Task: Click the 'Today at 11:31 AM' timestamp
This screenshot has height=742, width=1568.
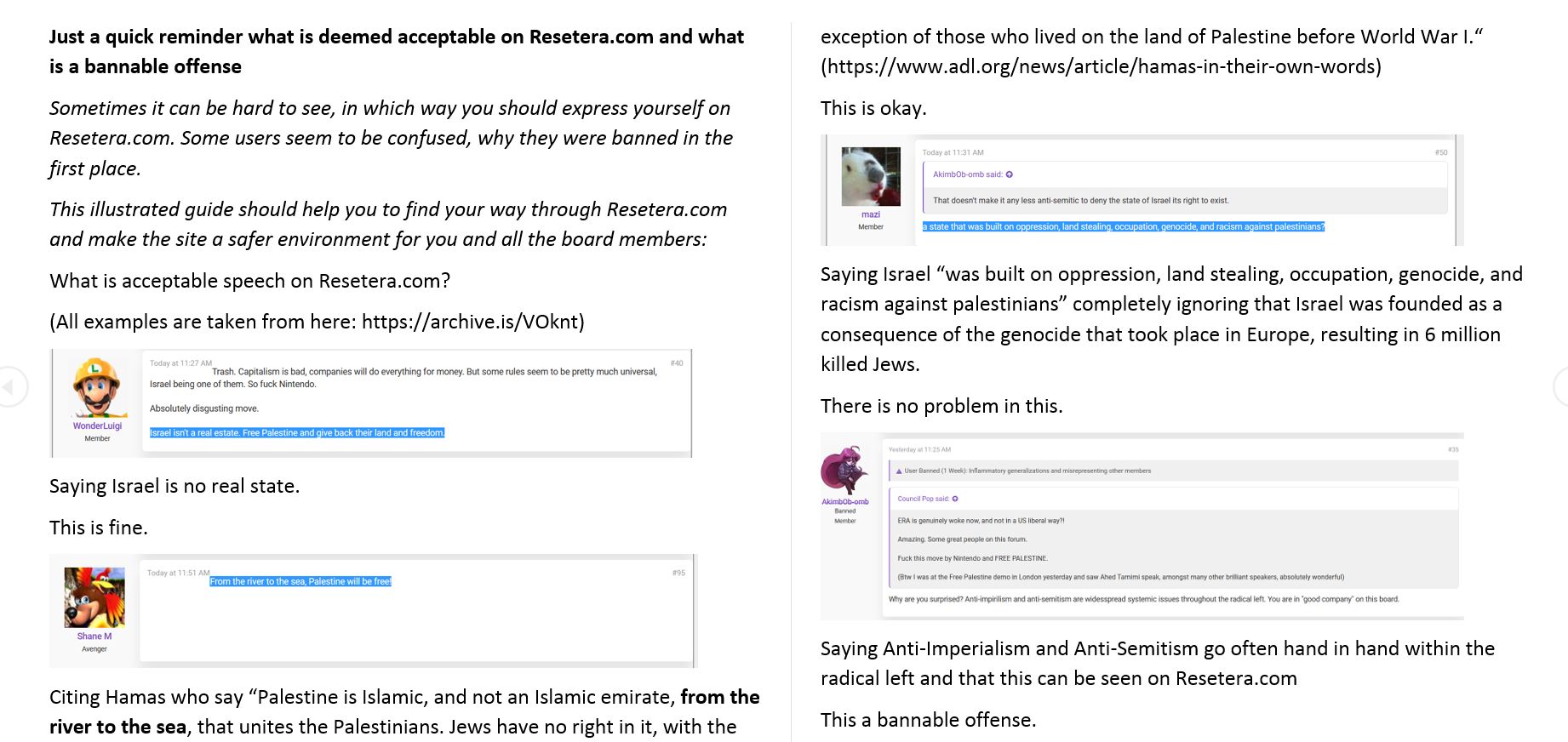Action: (x=953, y=152)
